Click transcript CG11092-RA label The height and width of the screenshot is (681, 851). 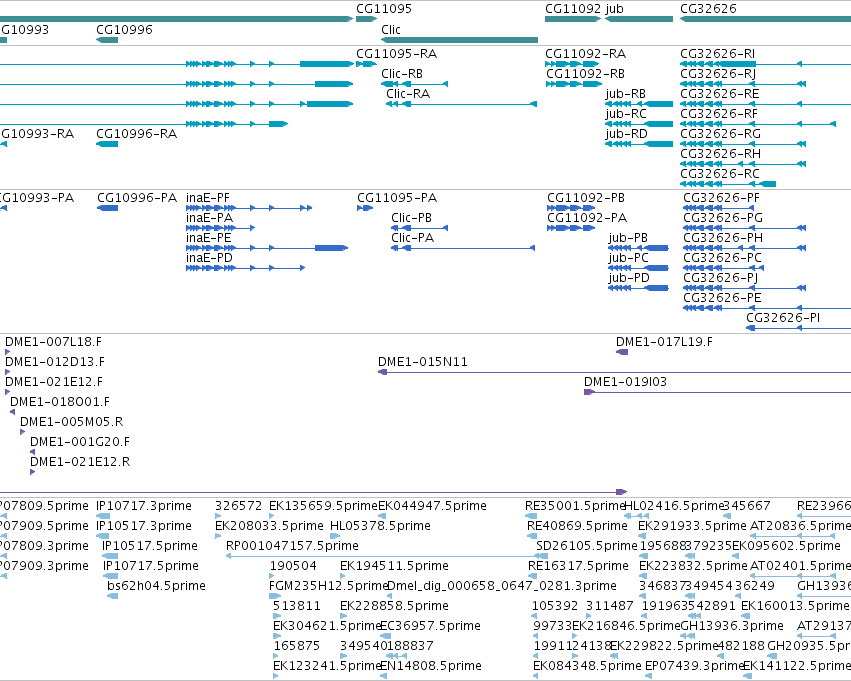click(586, 54)
